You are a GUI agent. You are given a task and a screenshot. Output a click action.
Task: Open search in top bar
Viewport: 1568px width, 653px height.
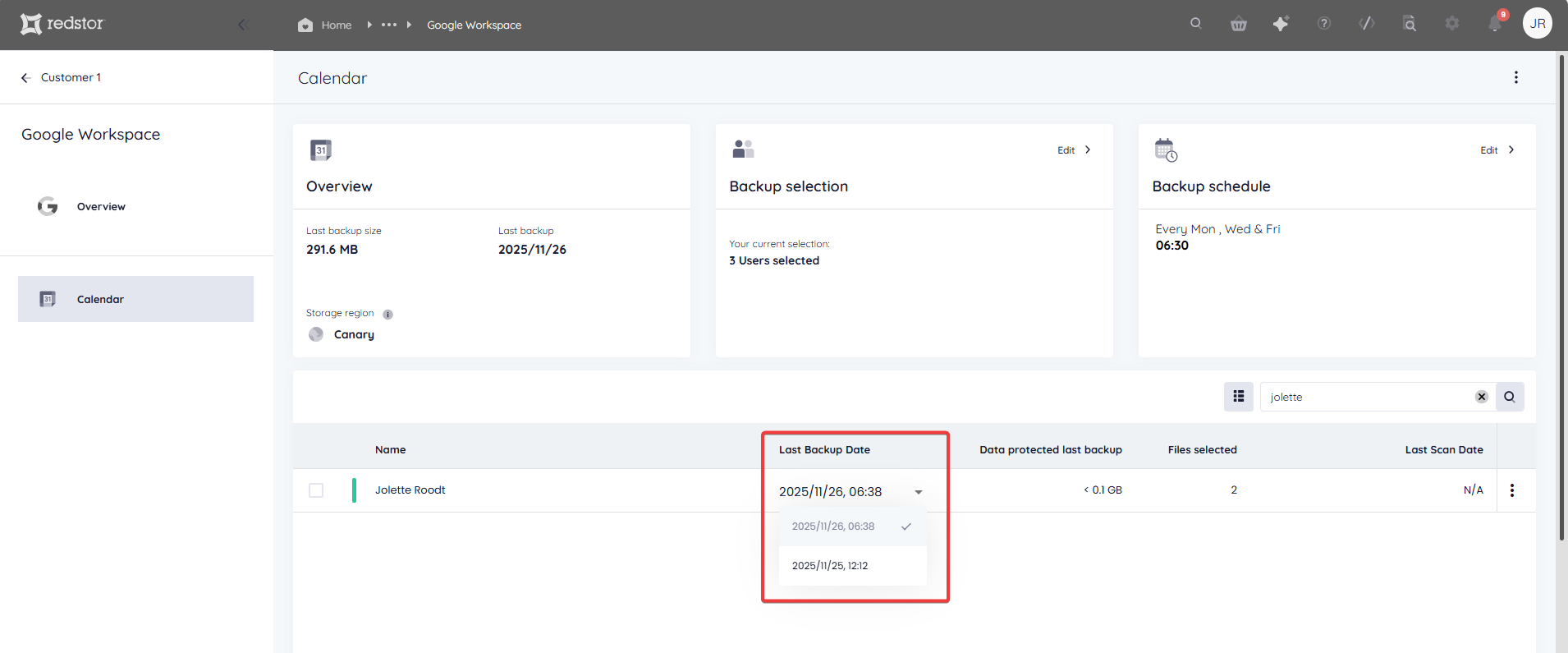[x=1196, y=24]
